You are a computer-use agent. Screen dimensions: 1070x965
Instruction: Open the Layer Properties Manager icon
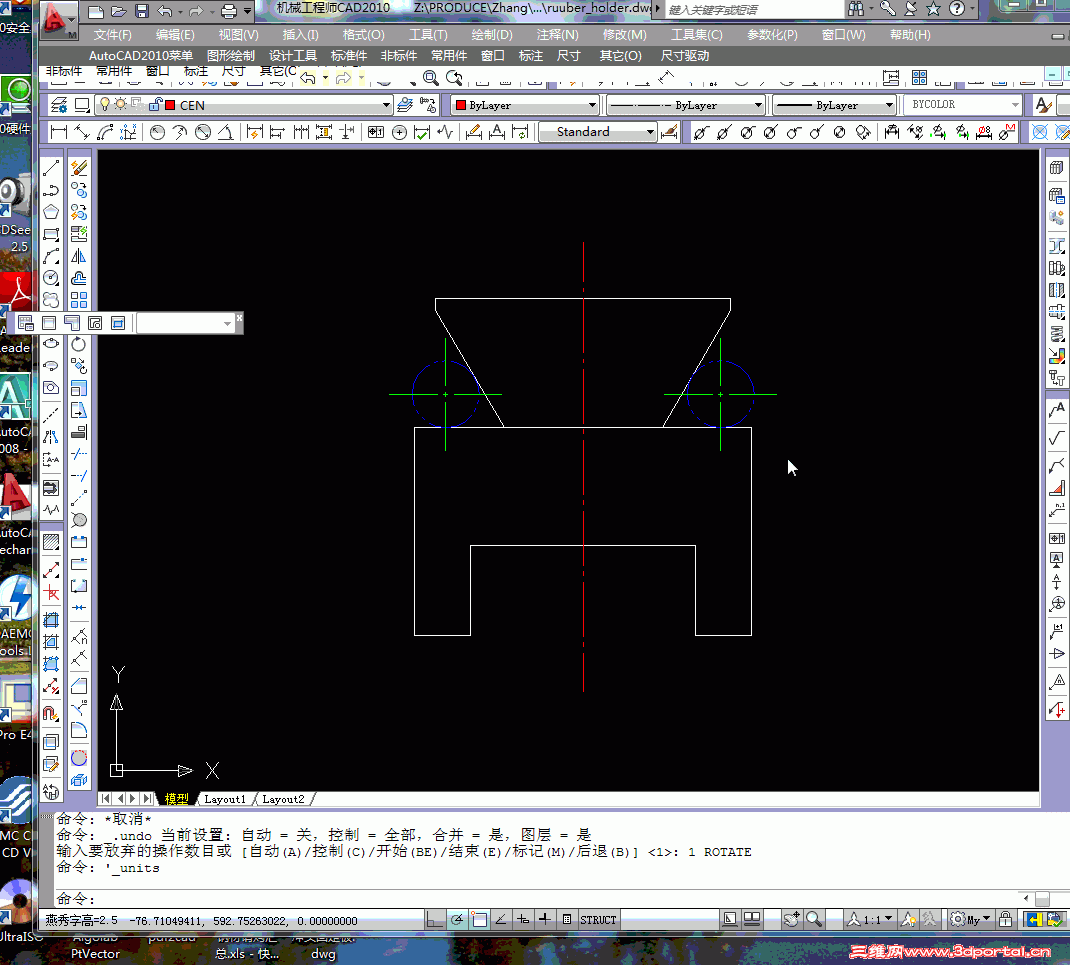click(x=59, y=105)
